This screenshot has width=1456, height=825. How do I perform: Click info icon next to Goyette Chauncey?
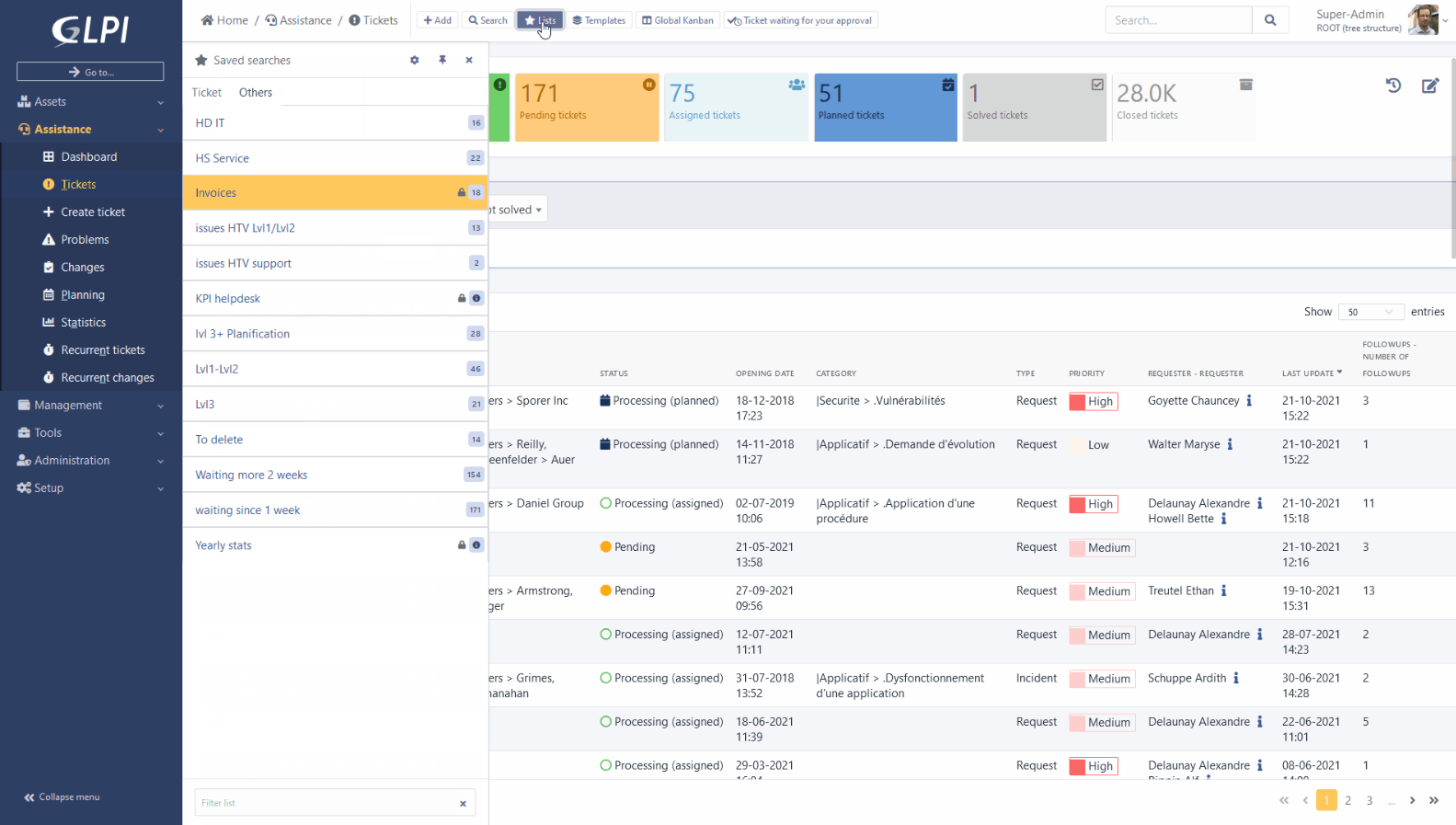(x=1249, y=401)
